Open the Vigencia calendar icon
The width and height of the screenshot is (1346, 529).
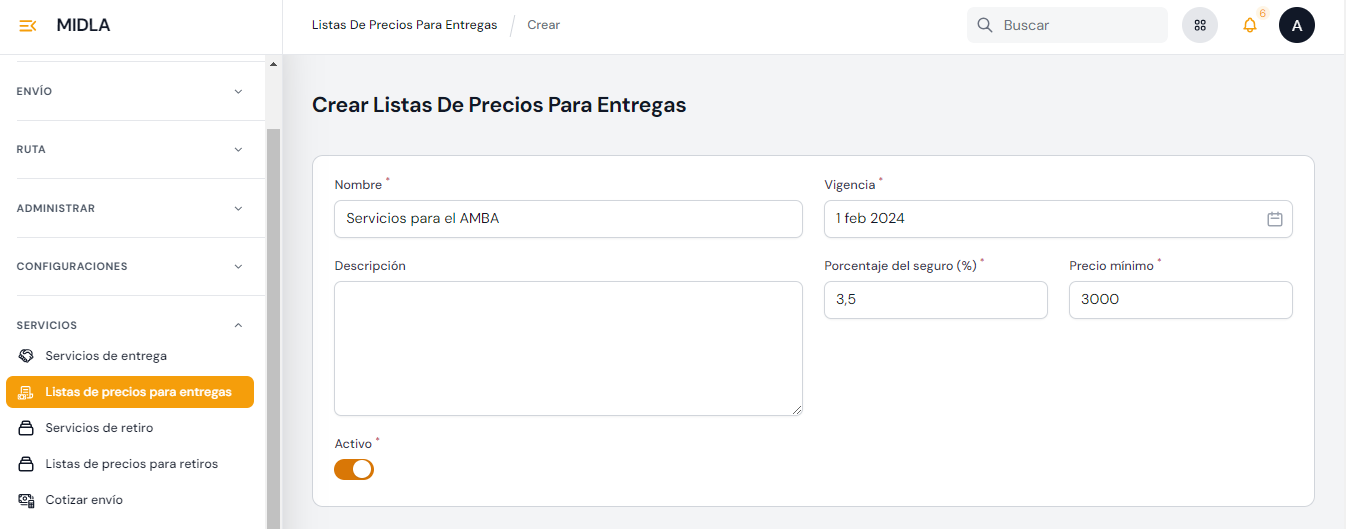tap(1275, 219)
